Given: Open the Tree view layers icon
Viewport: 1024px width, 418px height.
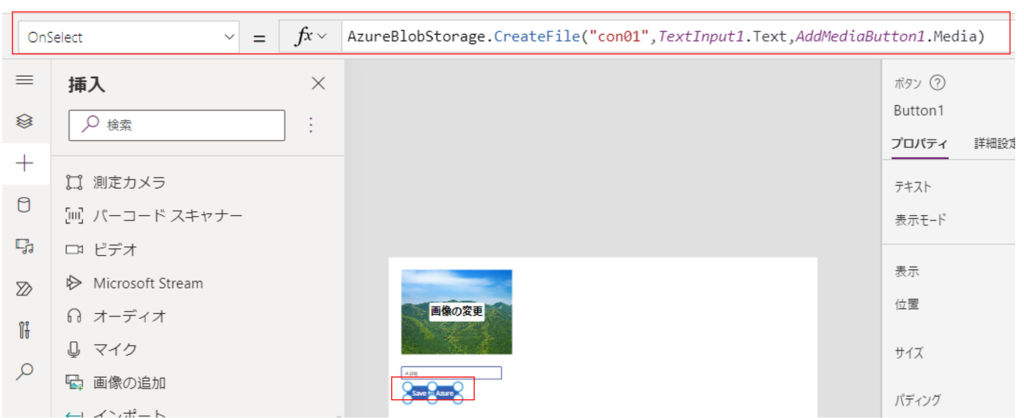Looking at the screenshot, I should (x=25, y=121).
